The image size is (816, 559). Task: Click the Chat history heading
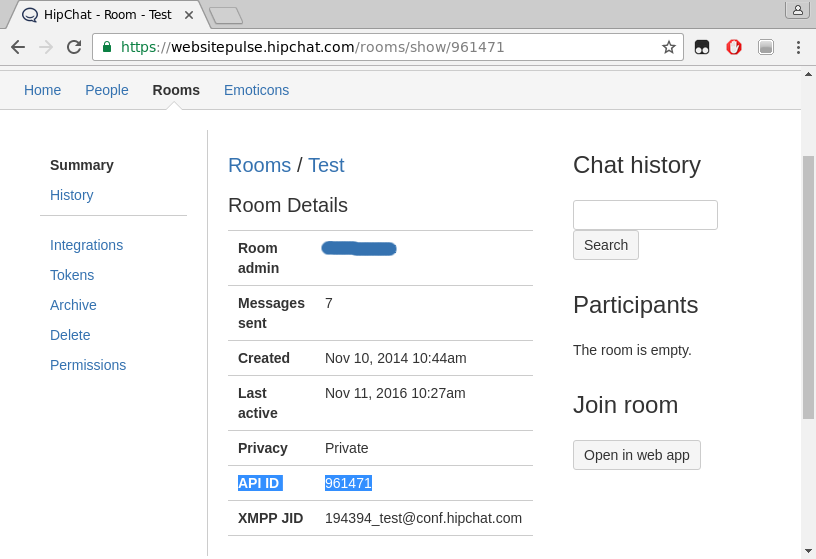(x=637, y=166)
